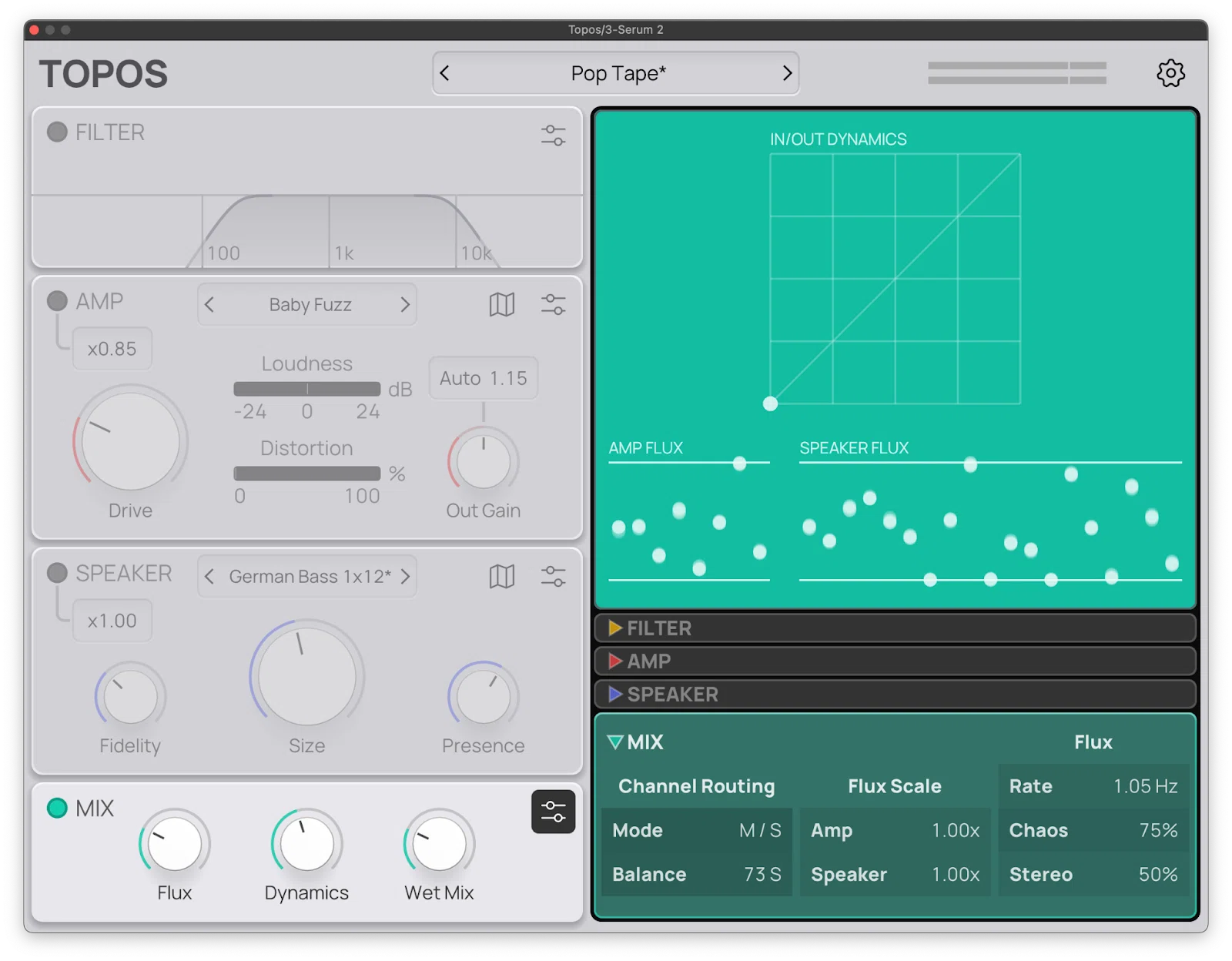Click the Chaos 75% value
Viewport: 1232px width, 961px height.
coord(1158,830)
